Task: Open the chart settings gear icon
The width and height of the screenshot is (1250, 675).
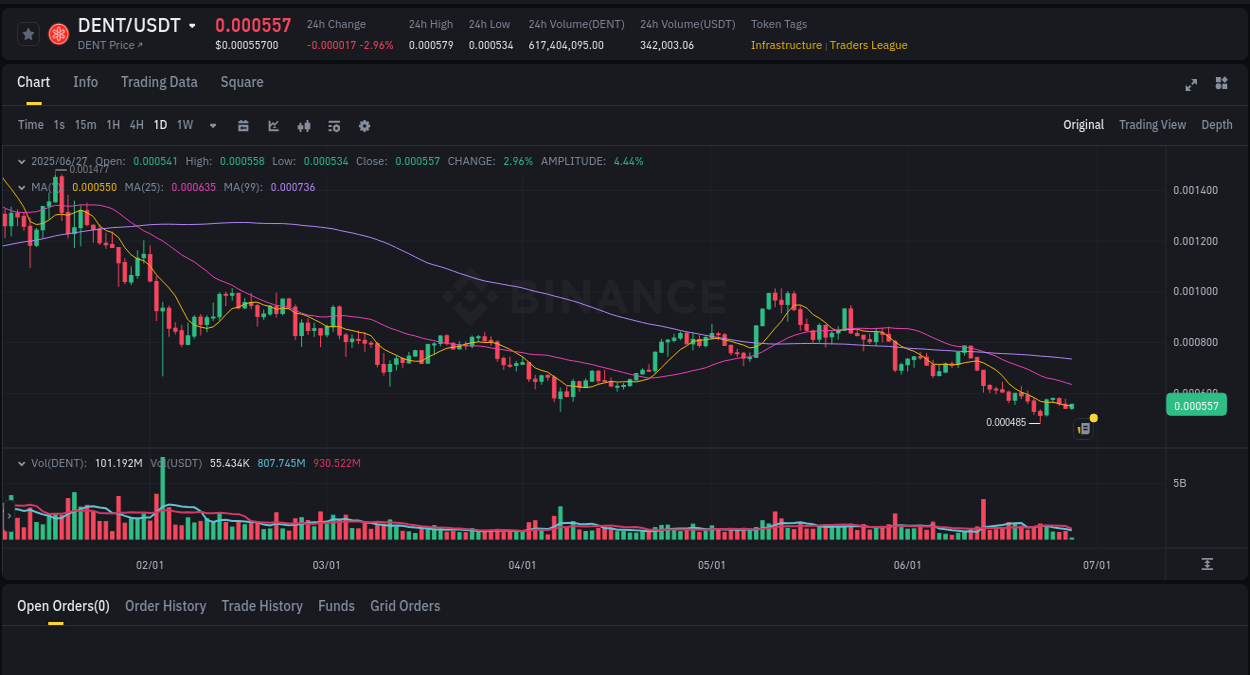Action: click(x=364, y=126)
